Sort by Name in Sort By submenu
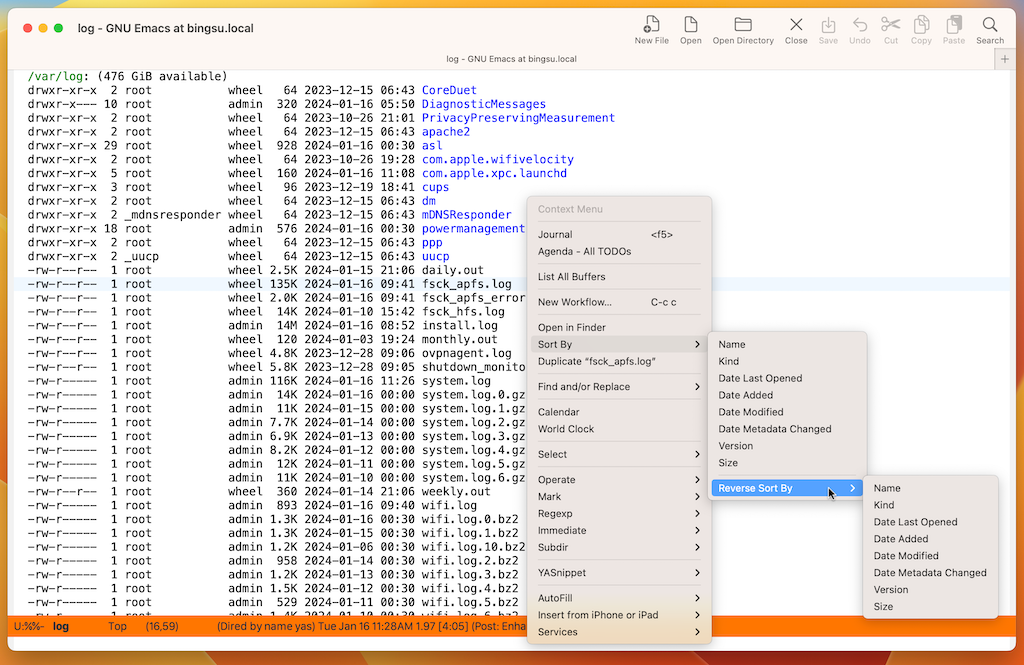This screenshot has width=1024, height=665. 787,344
